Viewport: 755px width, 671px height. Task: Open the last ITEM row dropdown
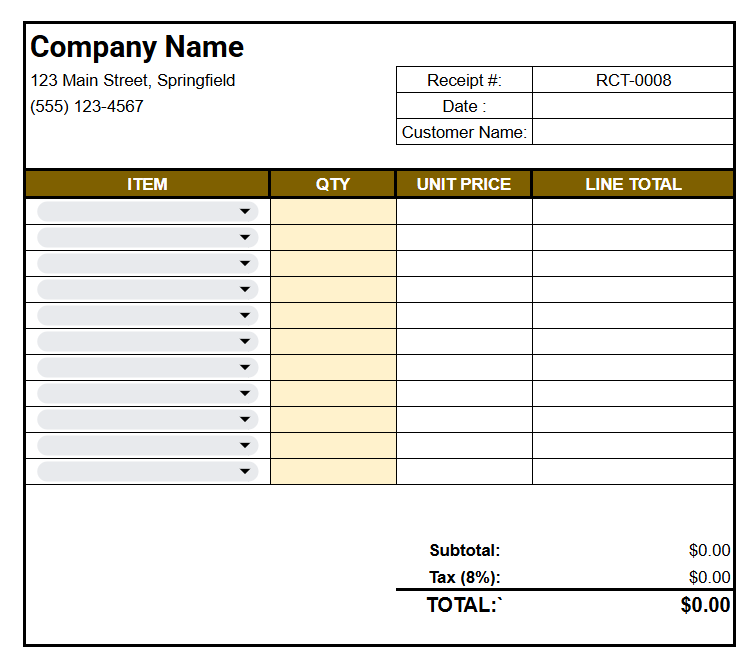[x=147, y=471]
